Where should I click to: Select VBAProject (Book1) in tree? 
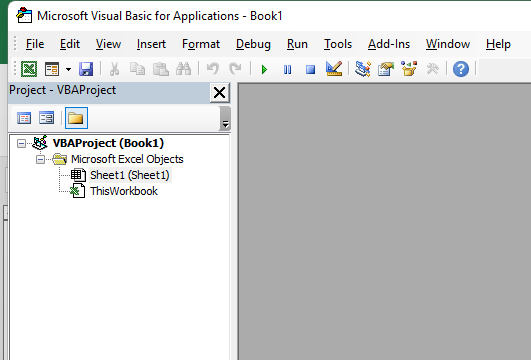(108, 143)
